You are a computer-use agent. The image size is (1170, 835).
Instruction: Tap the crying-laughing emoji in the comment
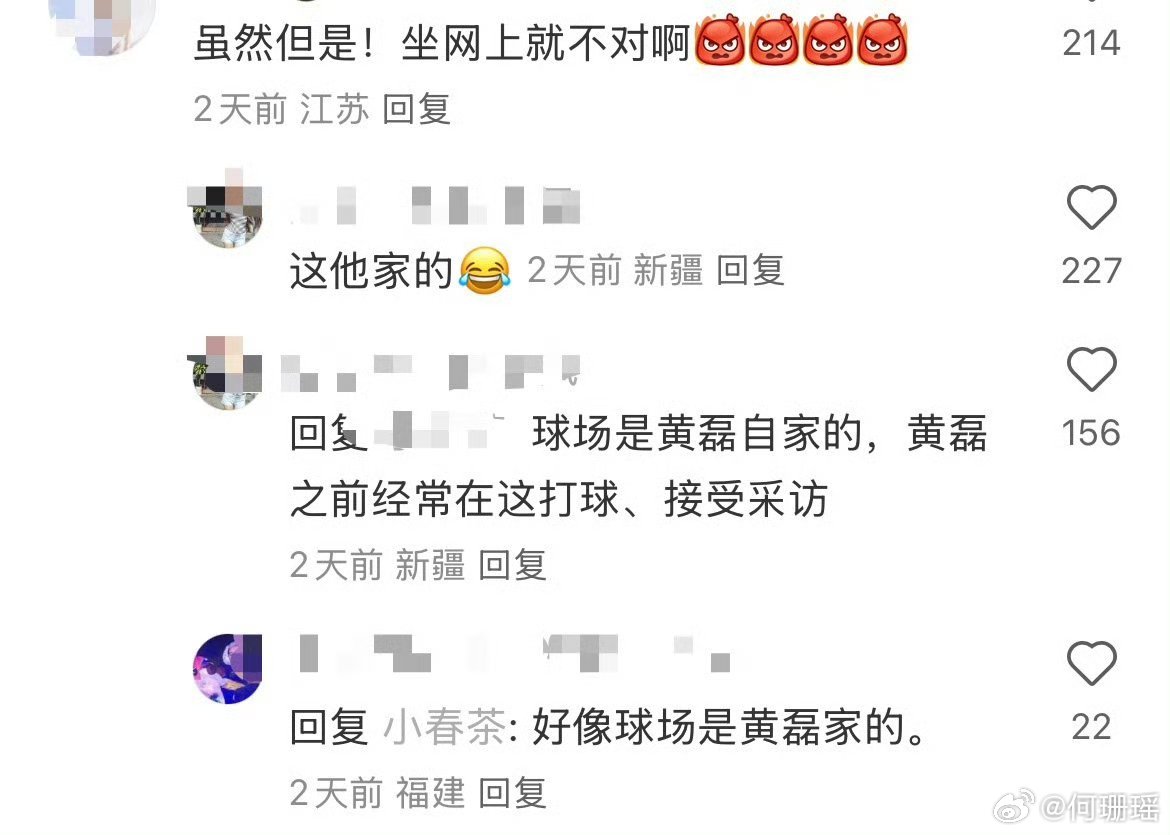point(485,270)
